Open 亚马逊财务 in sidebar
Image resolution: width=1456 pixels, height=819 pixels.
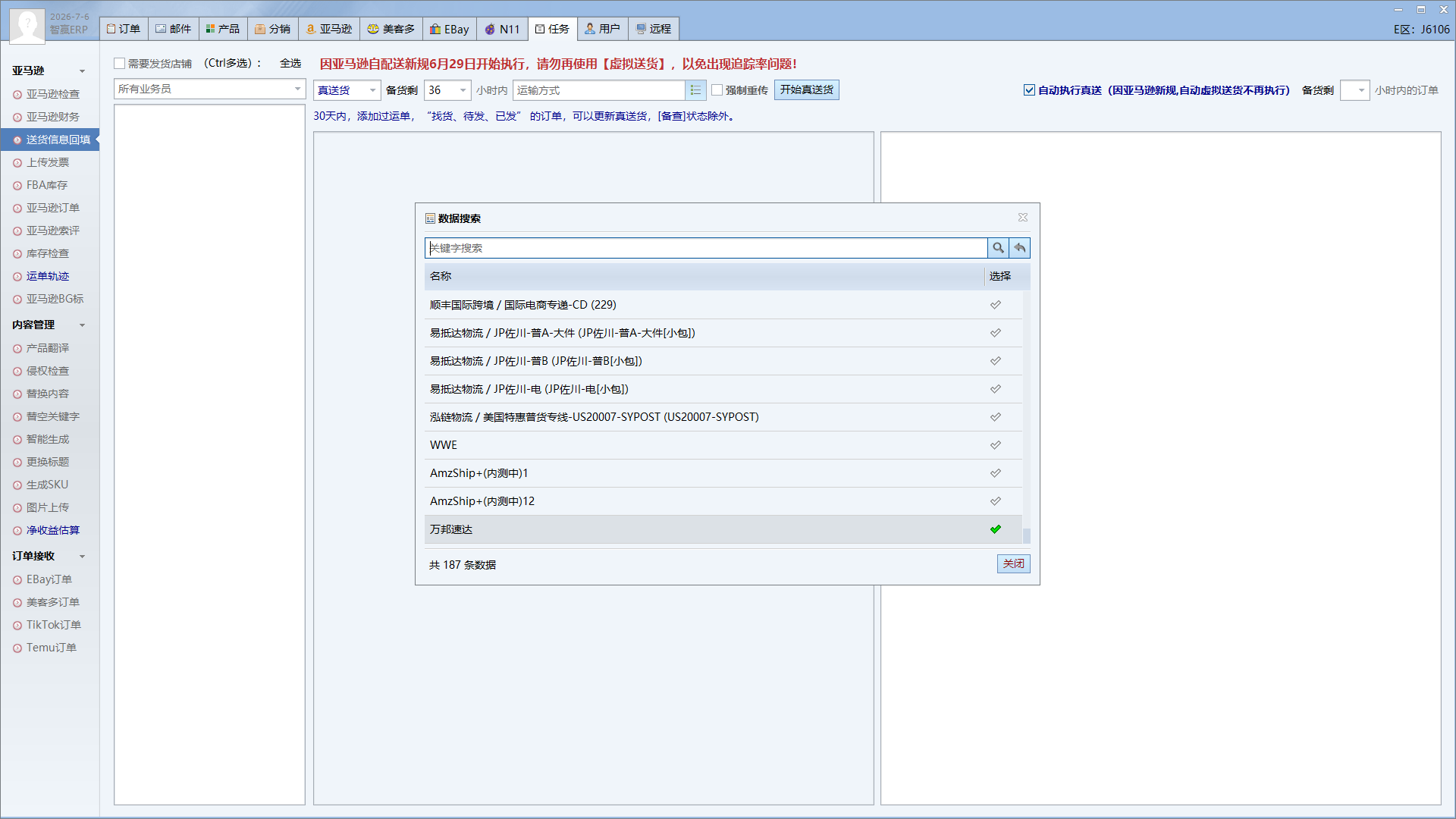pyautogui.click(x=52, y=117)
